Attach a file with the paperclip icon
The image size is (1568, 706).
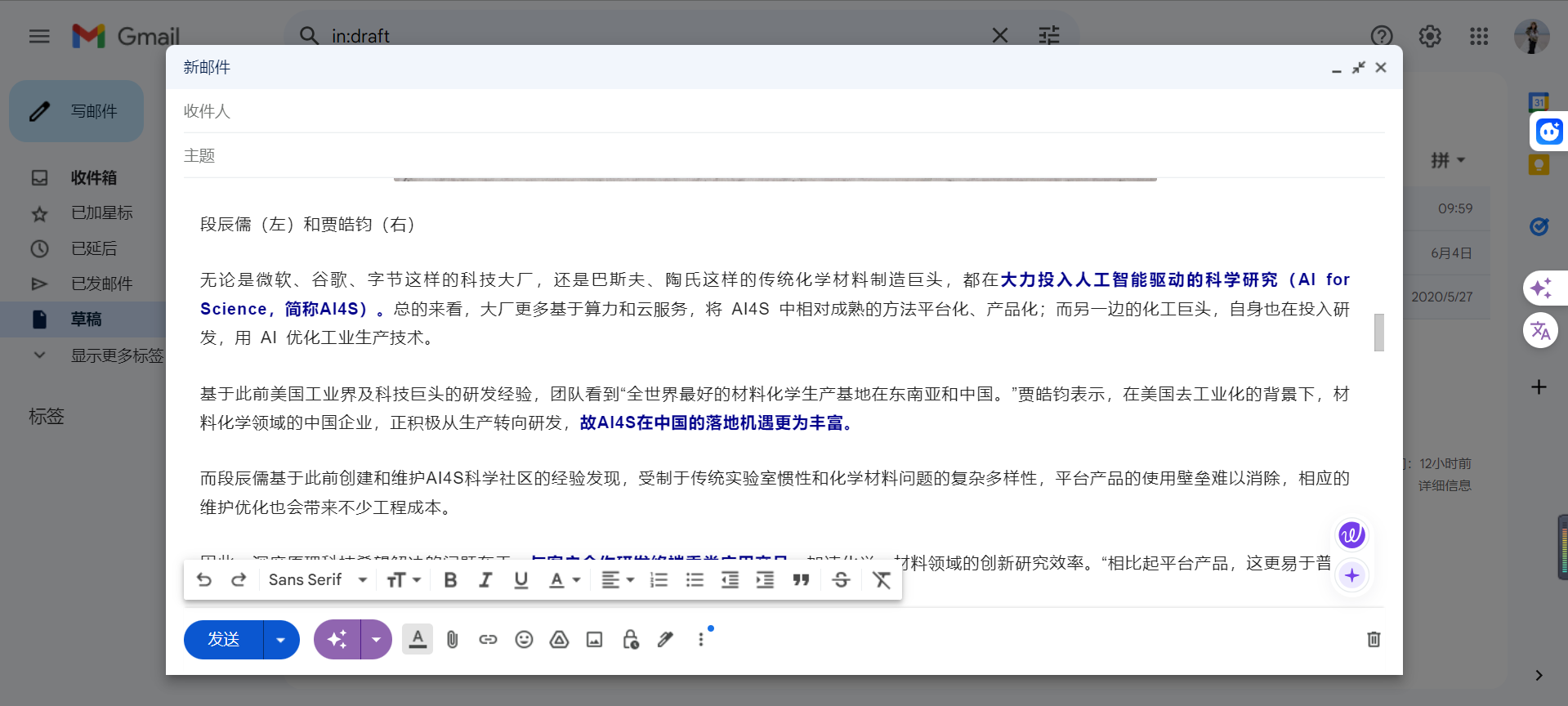tap(453, 639)
